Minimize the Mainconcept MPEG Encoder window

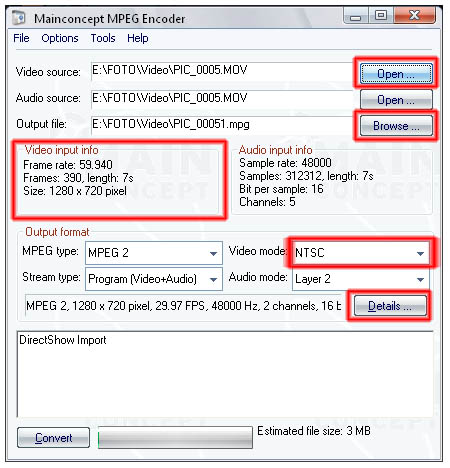point(356,16)
